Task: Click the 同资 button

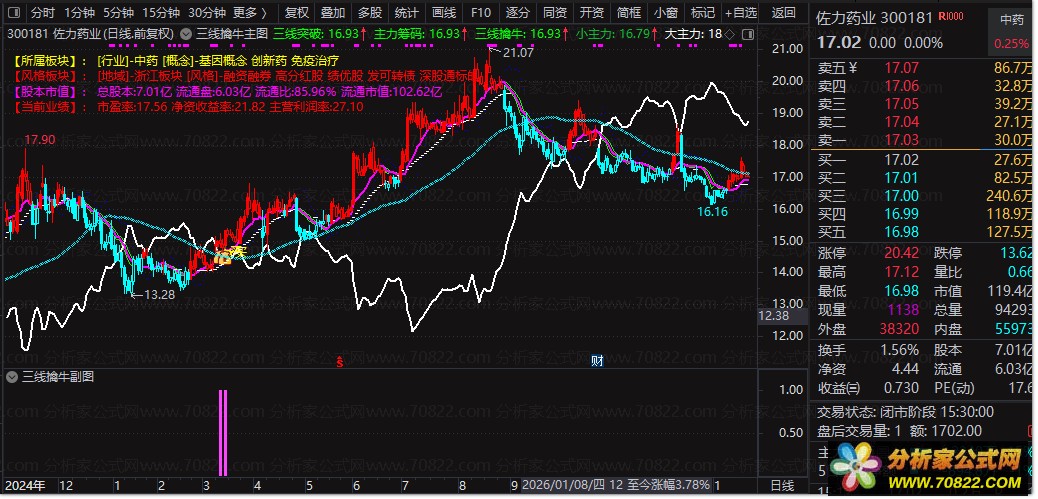Action: click(555, 13)
